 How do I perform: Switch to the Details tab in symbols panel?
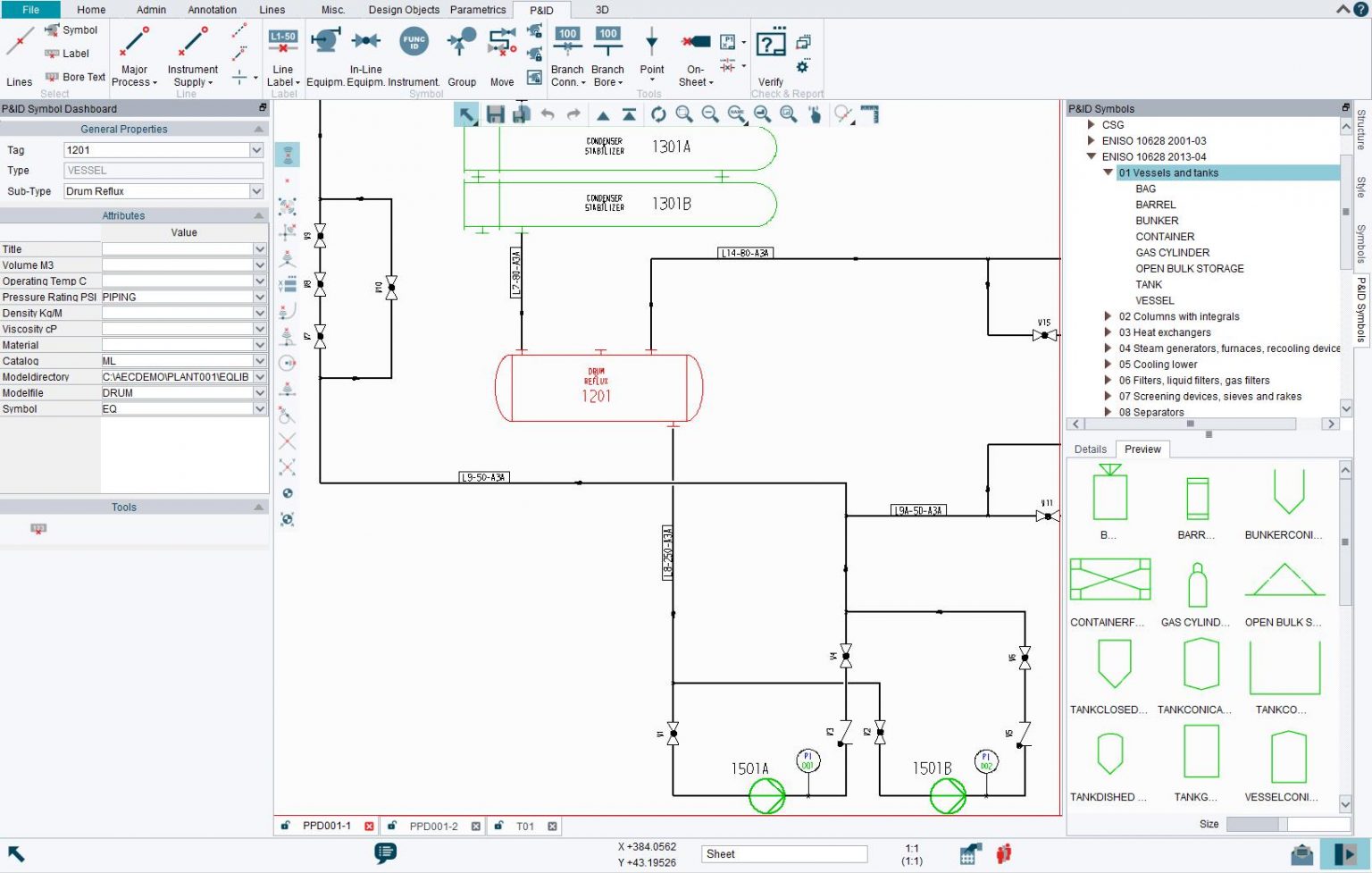coord(1090,449)
